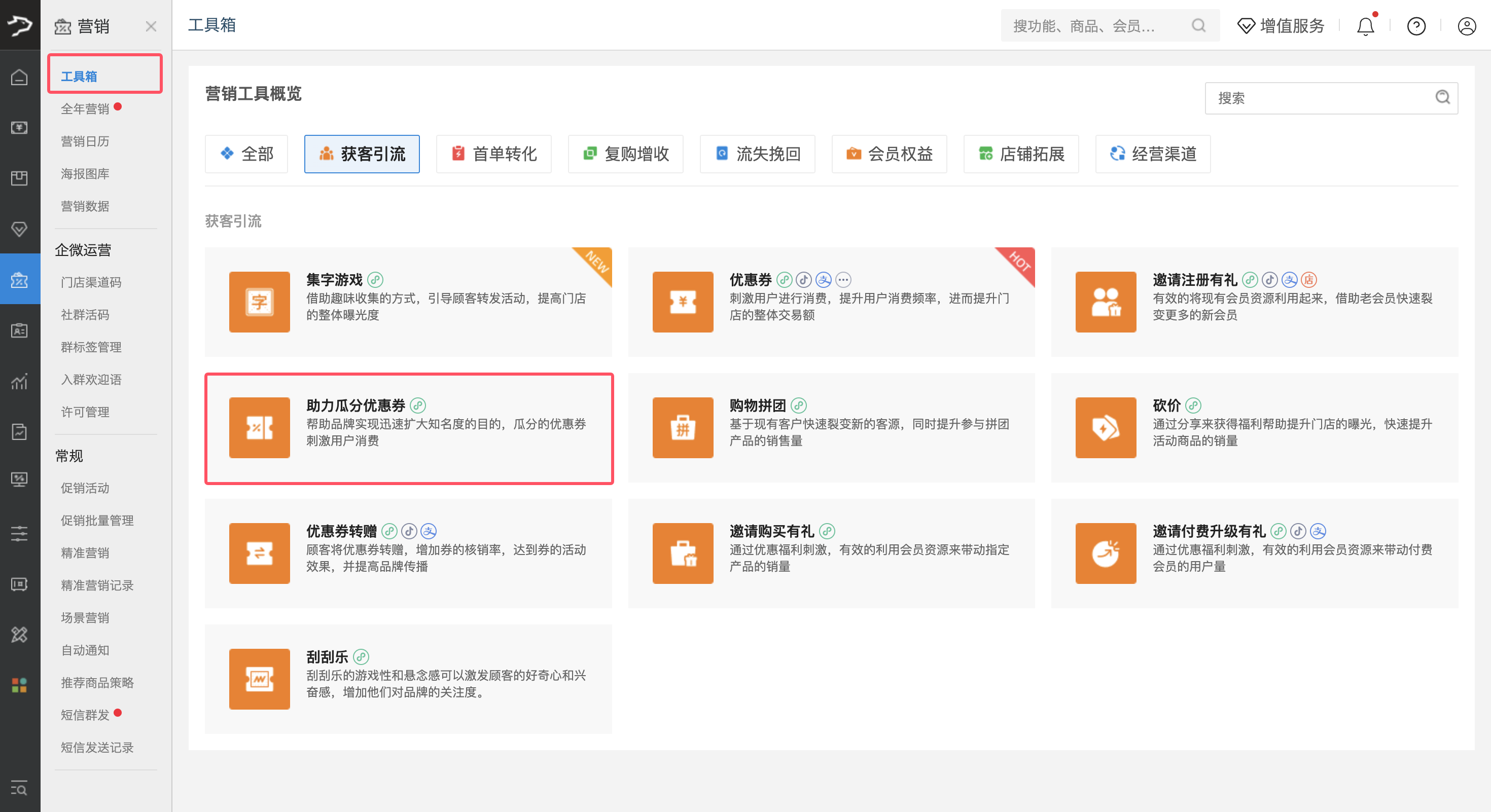Switch to the 首单转化 tab
Viewport: 1491px width, 812px height.
494,154
